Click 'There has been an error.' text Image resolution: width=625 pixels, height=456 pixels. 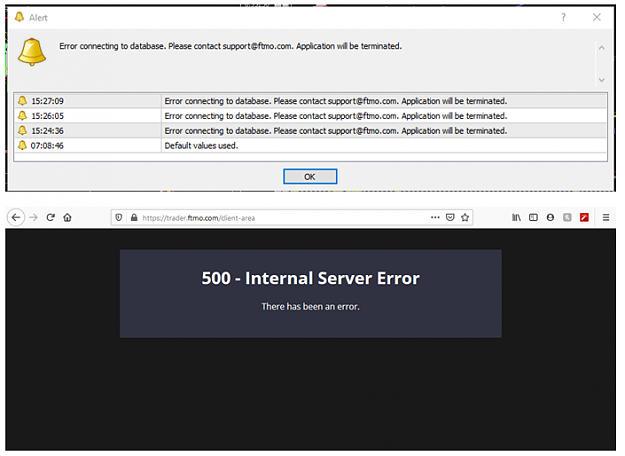(x=311, y=307)
